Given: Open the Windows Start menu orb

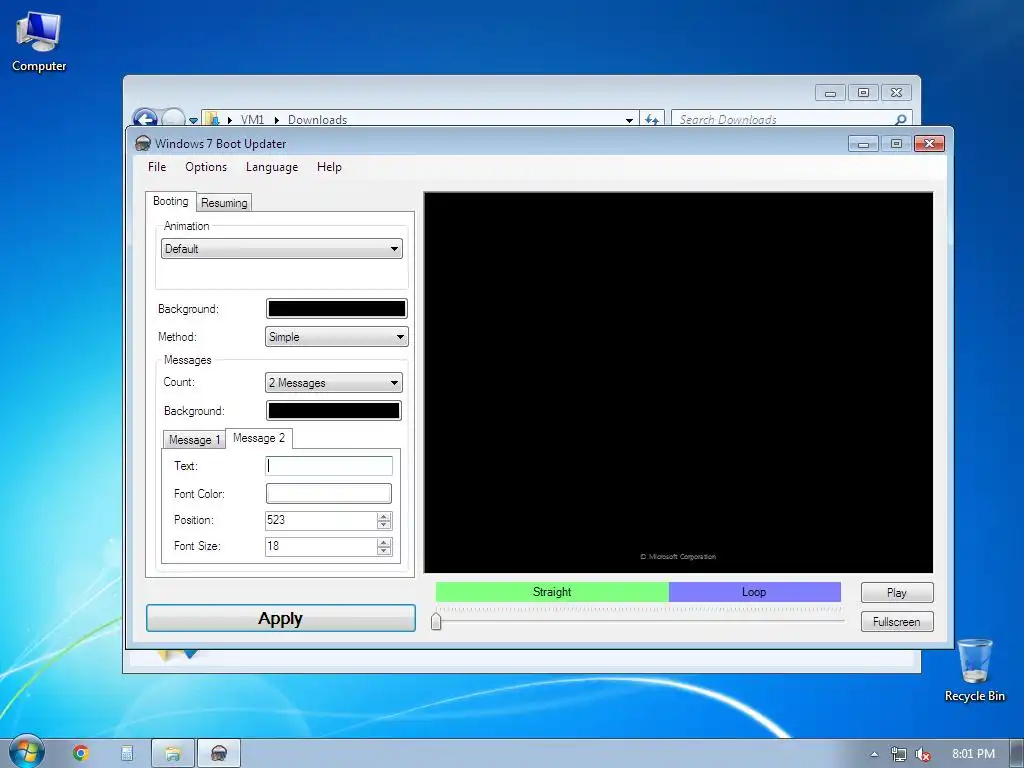Looking at the screenshot, I should tap(26, 752).
